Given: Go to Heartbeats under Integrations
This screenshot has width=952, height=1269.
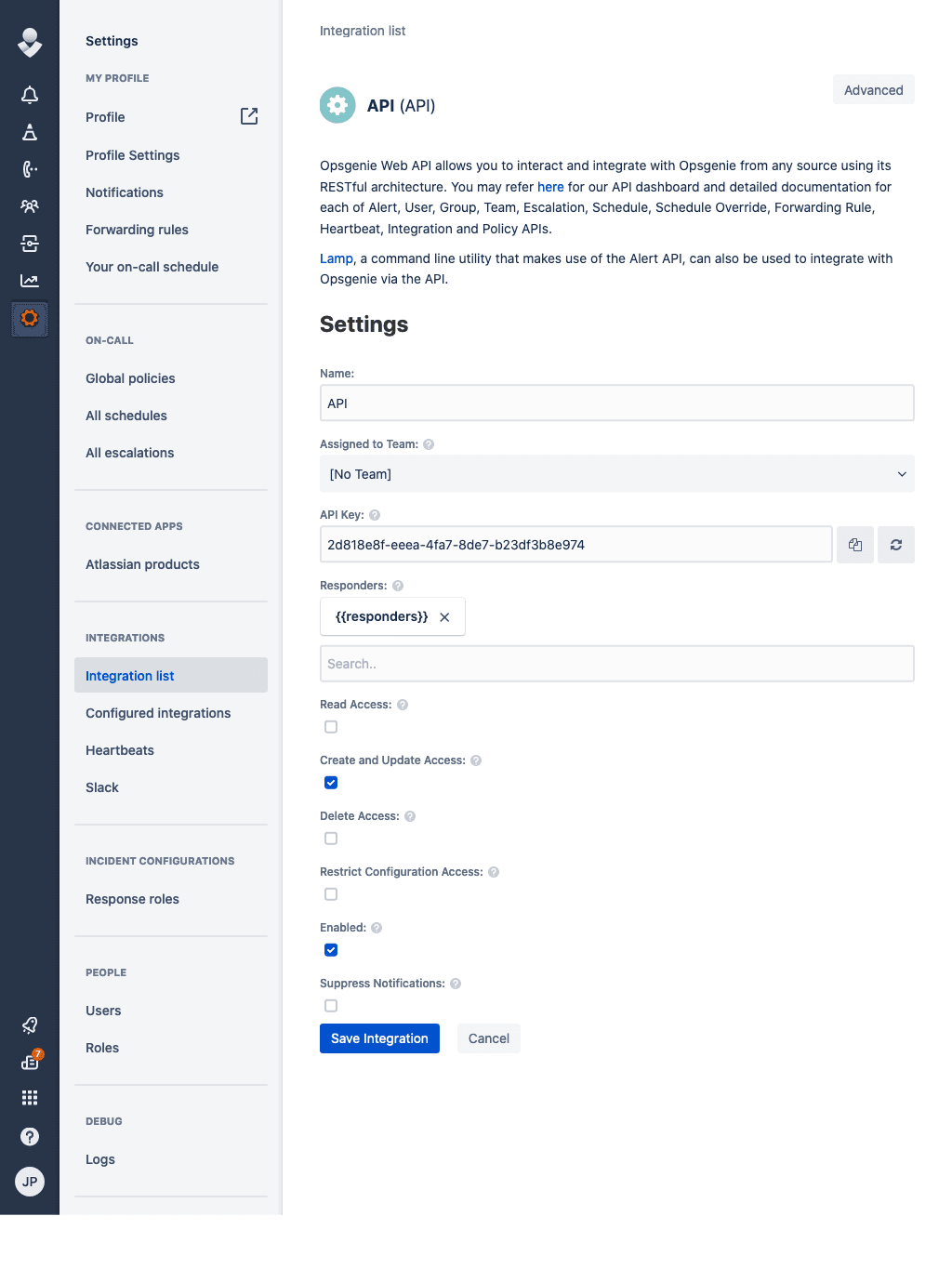Looking at the screenshot, I should click(x=119, y=750).
